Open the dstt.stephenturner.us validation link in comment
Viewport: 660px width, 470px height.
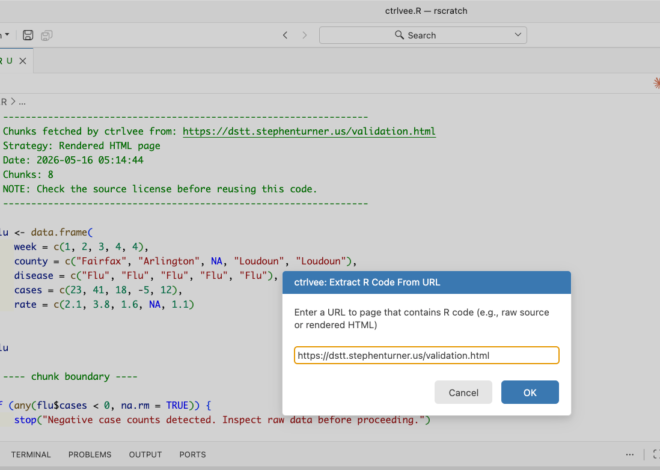pos(309,131)
